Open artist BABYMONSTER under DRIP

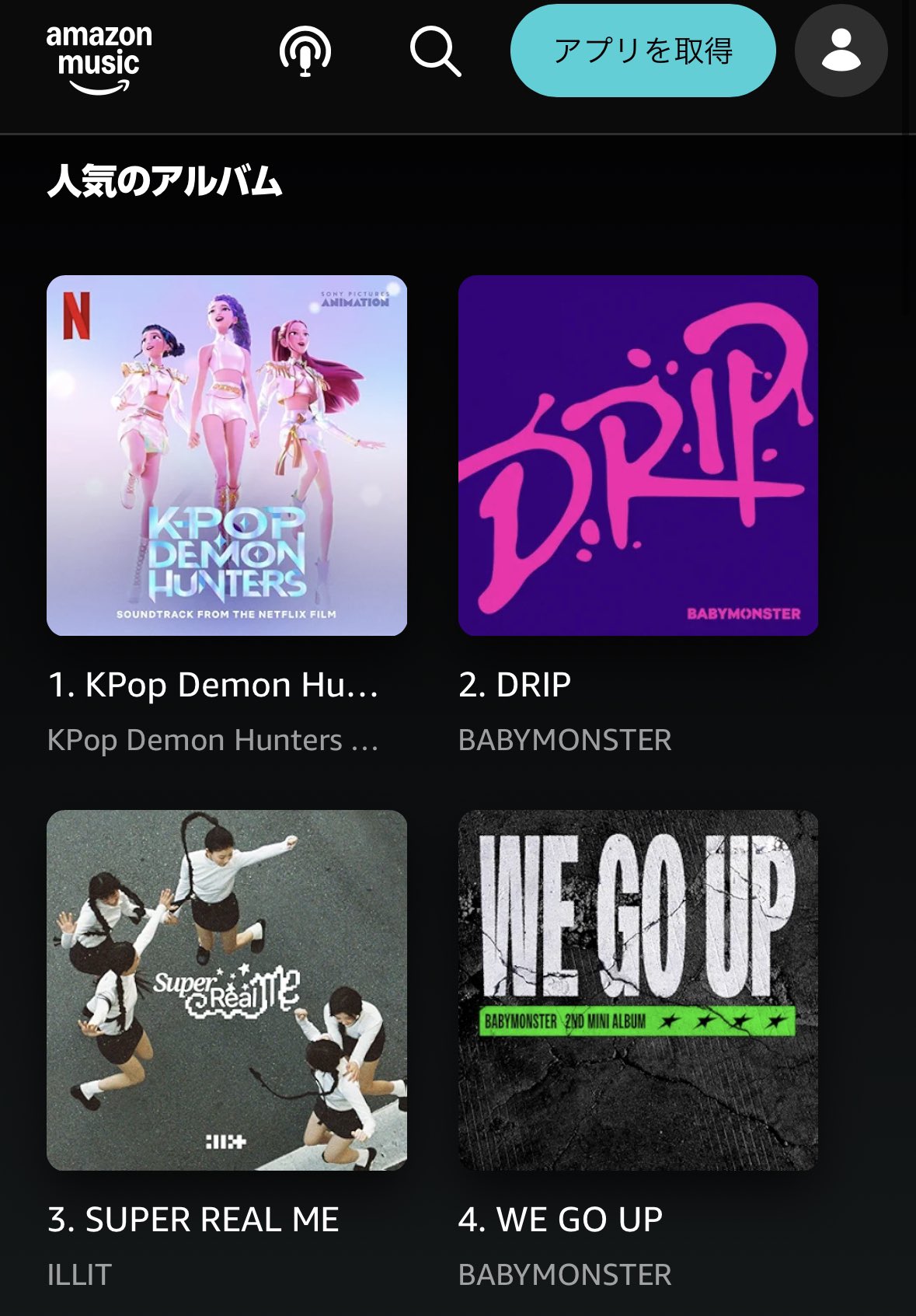coord(565,740)
